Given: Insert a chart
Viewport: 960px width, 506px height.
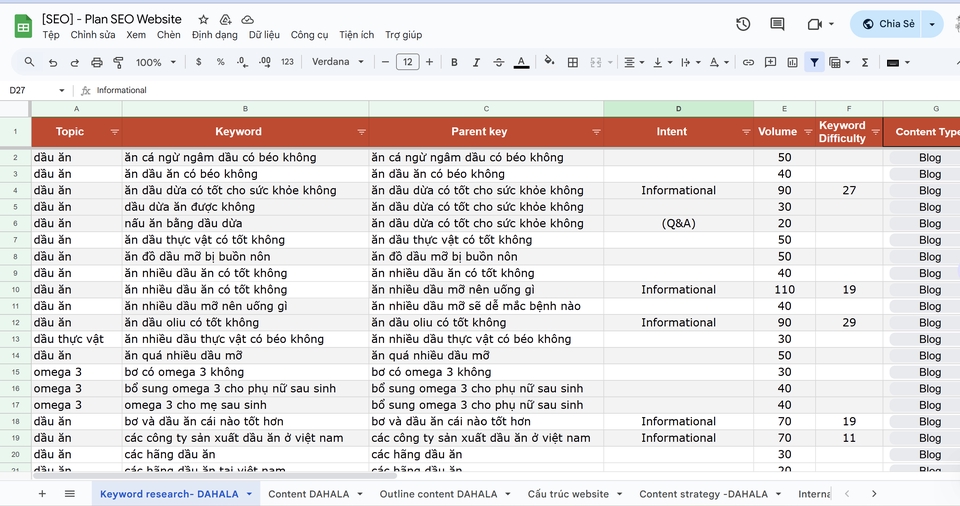Looking at the screenshot, I should pyautogui.click(x=792, y=62).
